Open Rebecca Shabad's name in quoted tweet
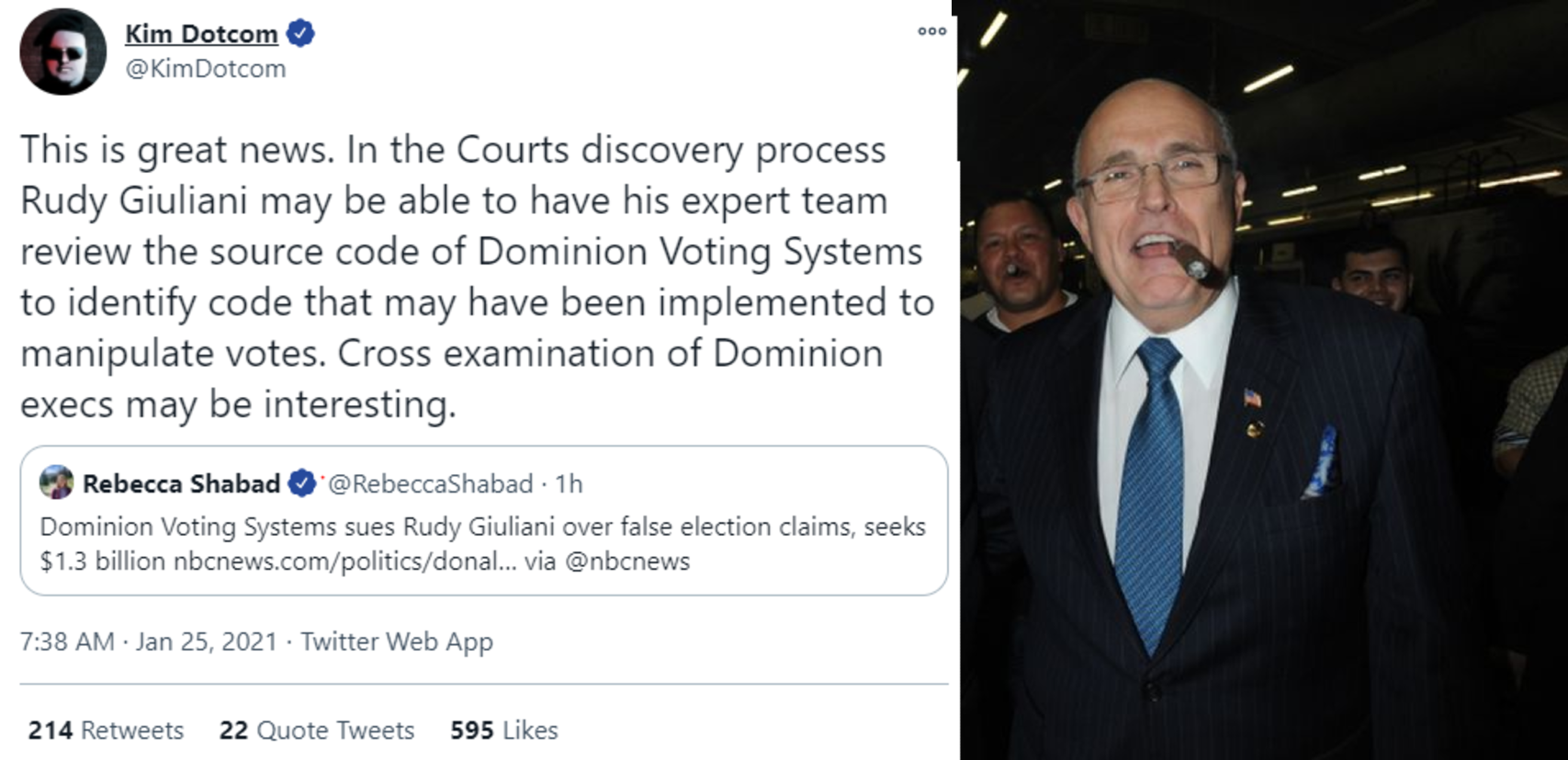 (x=181, y=483)
